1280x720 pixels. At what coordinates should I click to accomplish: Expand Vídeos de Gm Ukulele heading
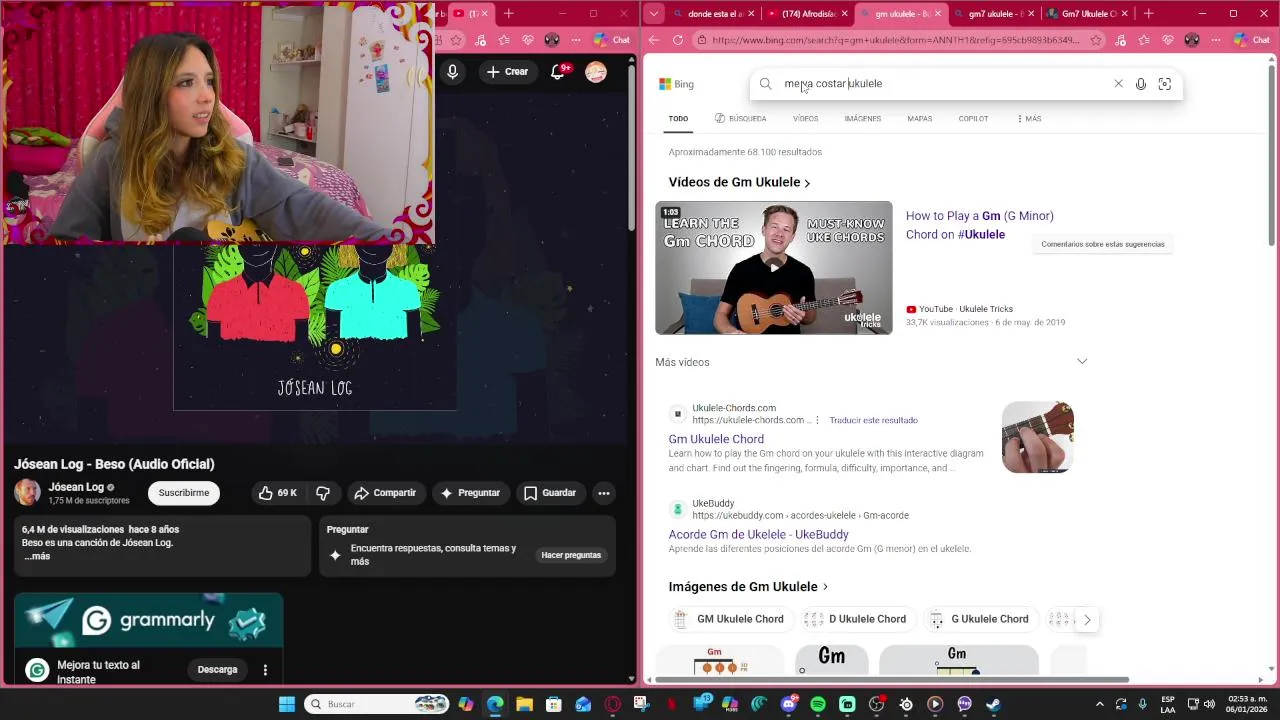pyautogui.click(x=739, y=182)
